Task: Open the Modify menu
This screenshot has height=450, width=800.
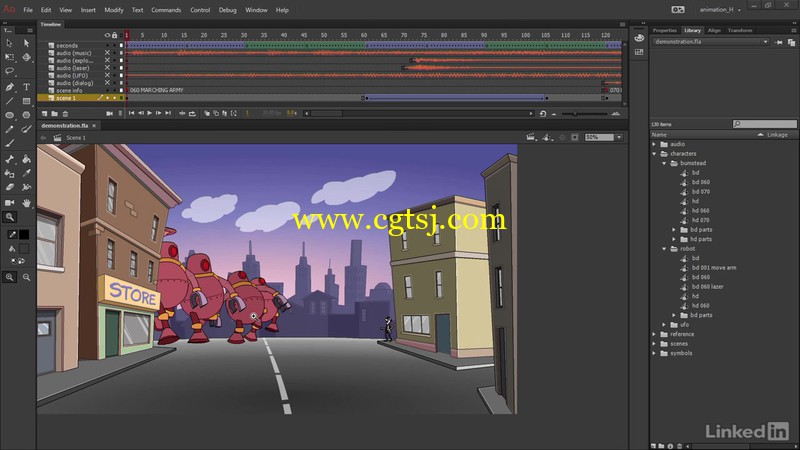Action: coord(114,10)
